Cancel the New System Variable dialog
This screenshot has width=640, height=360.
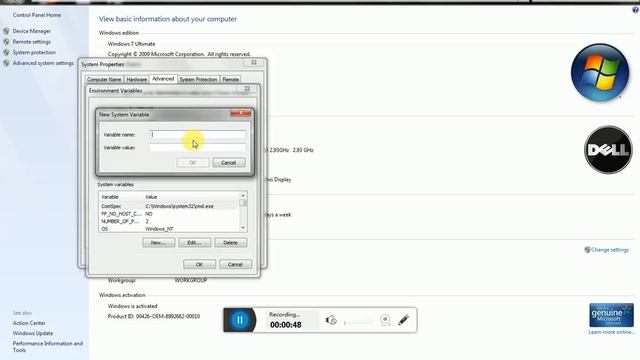pos(229,162)
